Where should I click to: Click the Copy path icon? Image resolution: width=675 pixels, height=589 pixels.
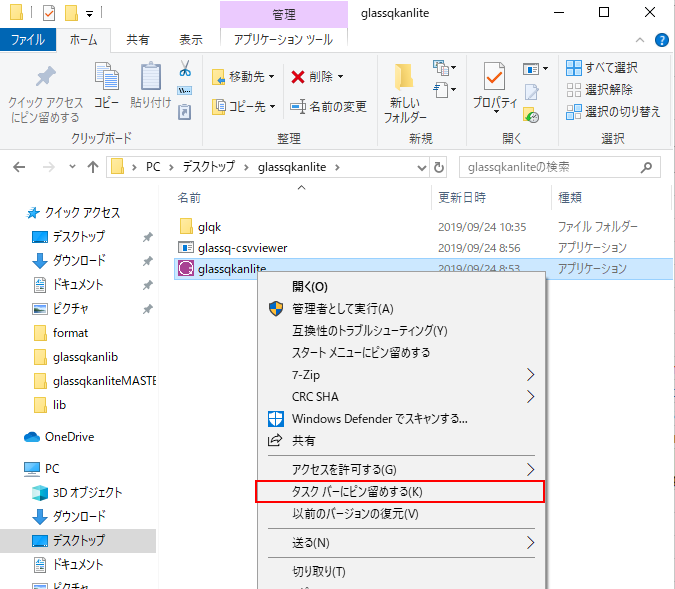point(185,90)
